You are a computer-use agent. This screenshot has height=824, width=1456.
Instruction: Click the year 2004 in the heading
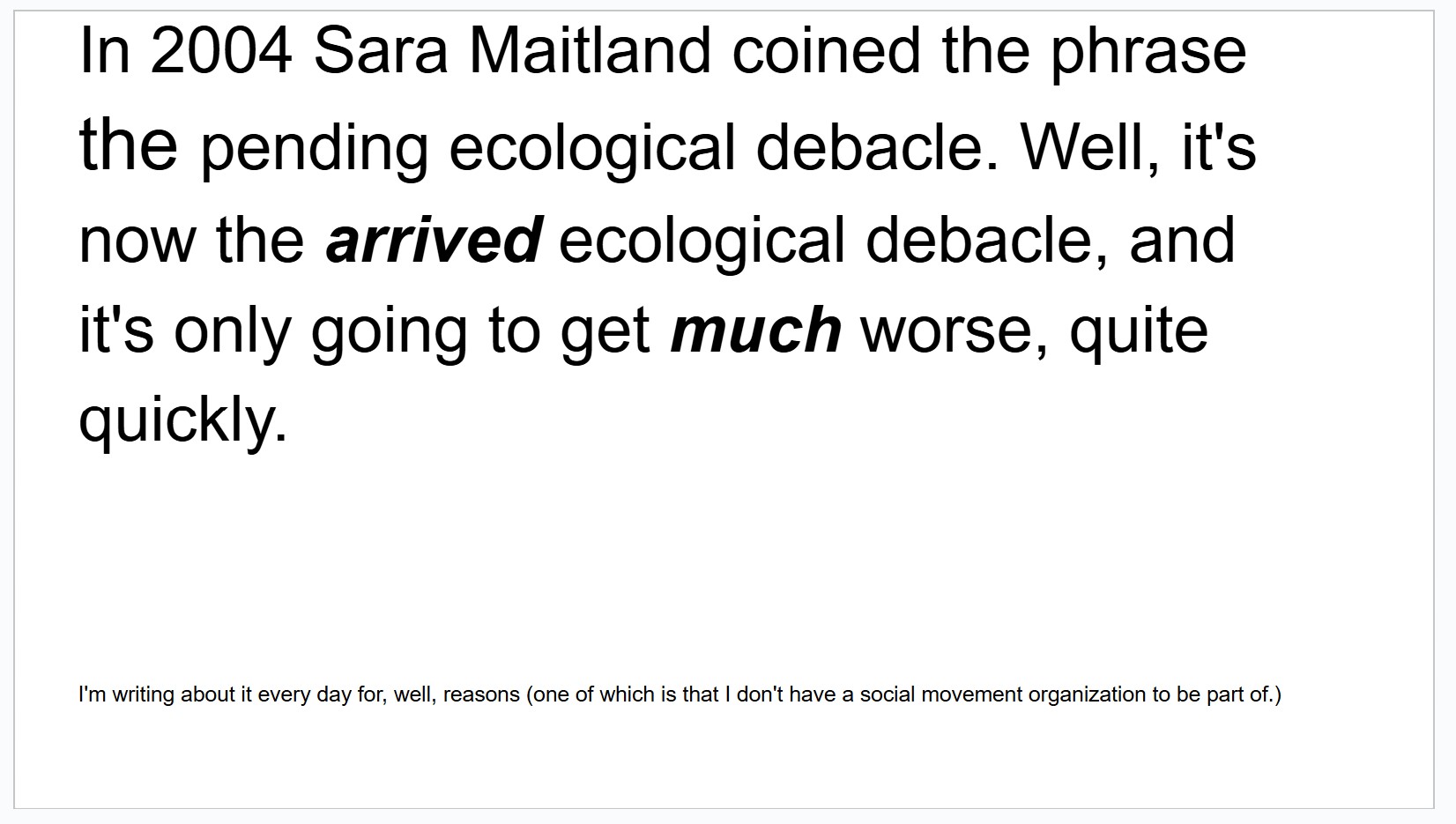(220, 51)
